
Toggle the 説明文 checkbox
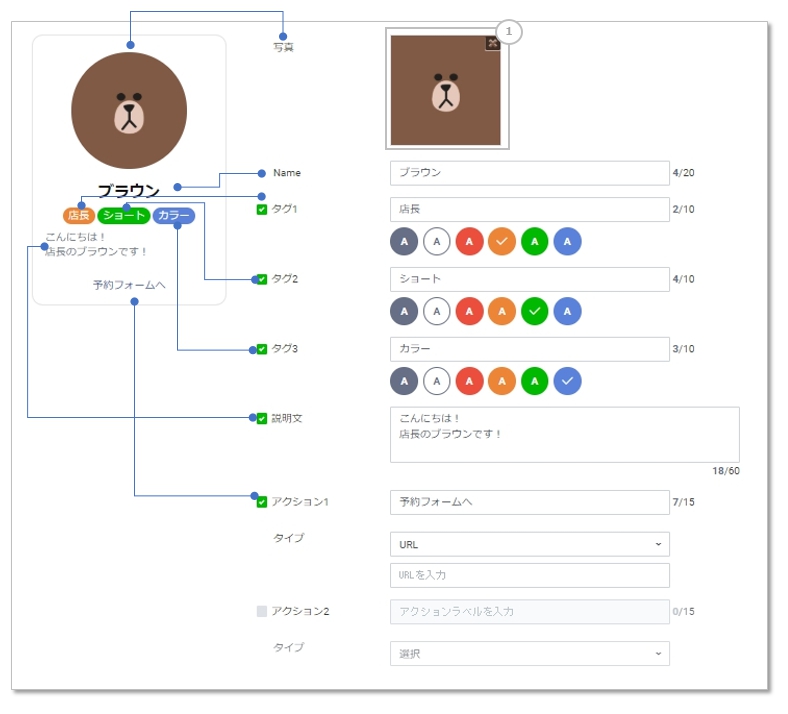(x=262, y=418)
